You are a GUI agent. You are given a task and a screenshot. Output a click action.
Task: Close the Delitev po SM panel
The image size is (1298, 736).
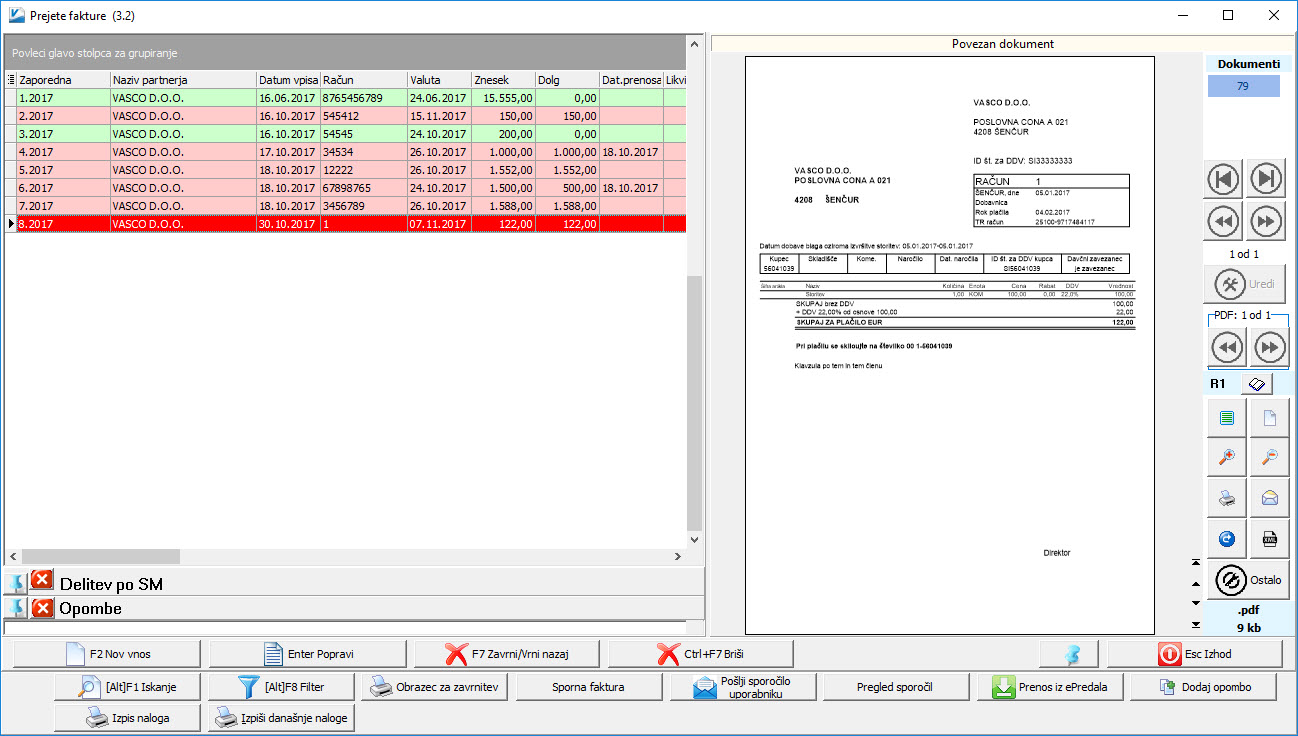[42, 581]
